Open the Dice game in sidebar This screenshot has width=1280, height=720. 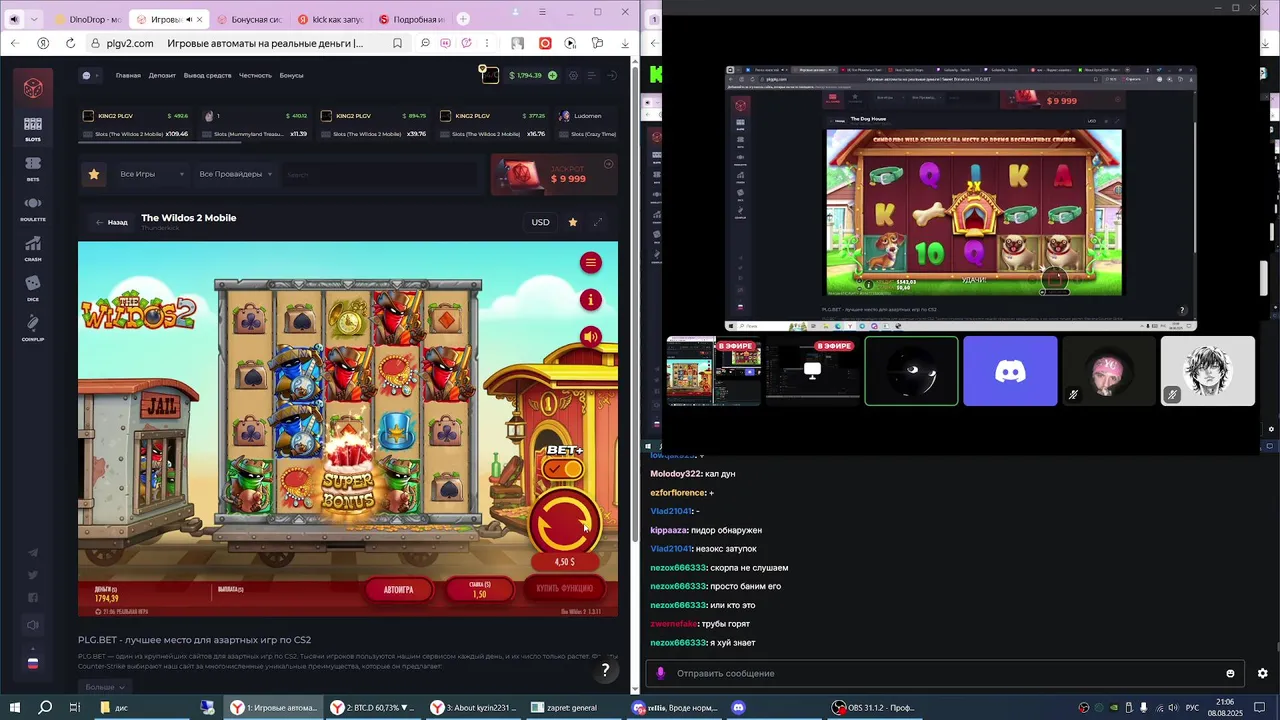coord(33,288)
